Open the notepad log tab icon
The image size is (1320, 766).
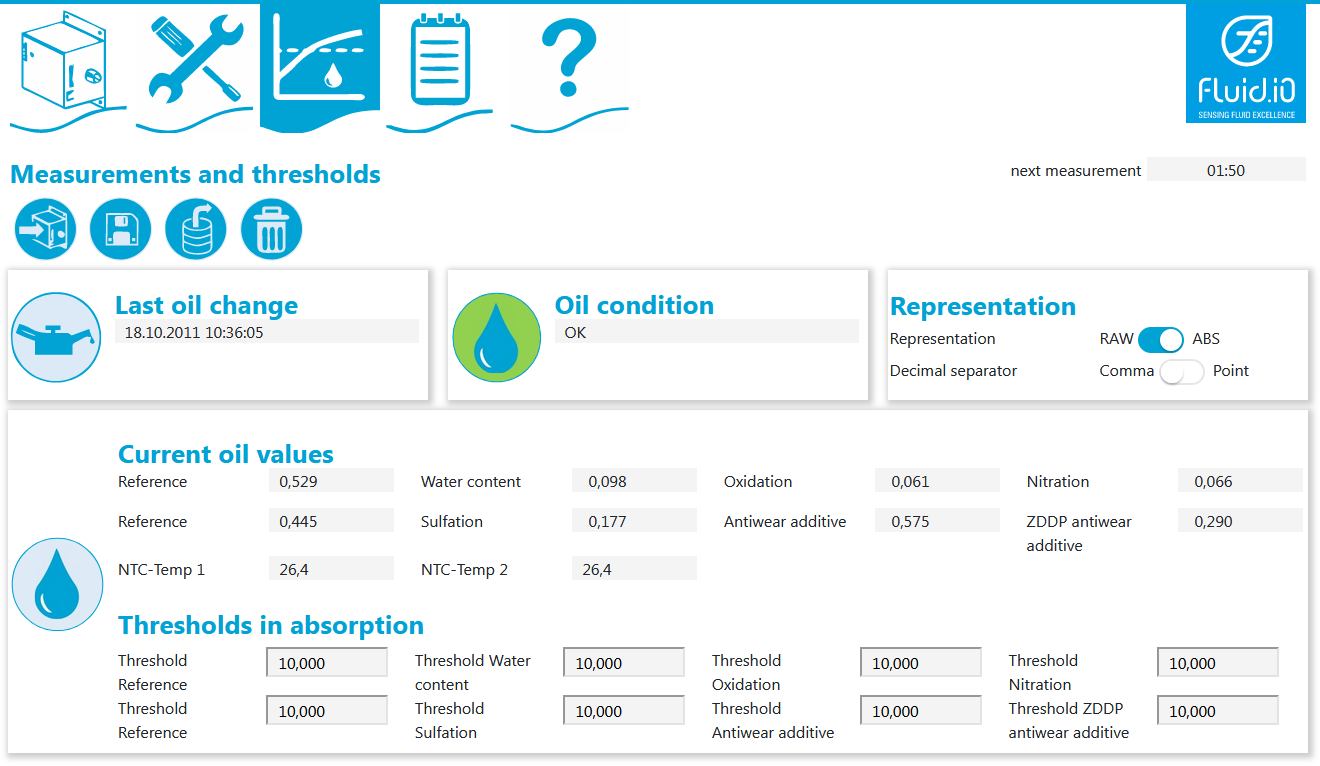click(x=440, y=62)
